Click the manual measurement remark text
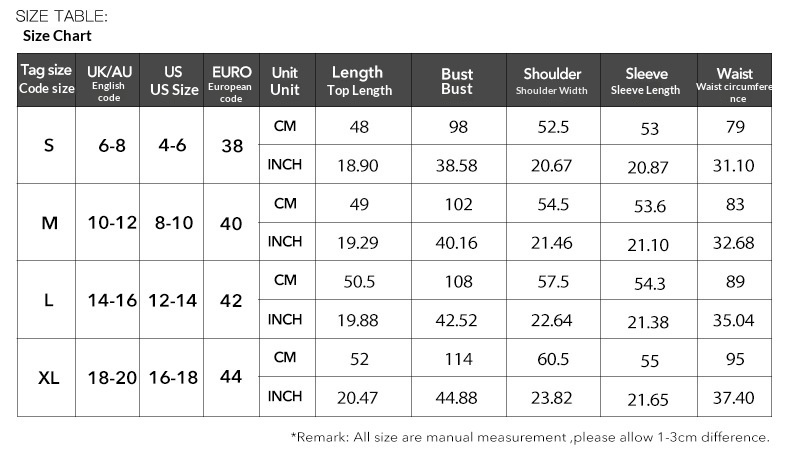The width and height of the screenshot is (790, 470). click(x=529, y=437)
